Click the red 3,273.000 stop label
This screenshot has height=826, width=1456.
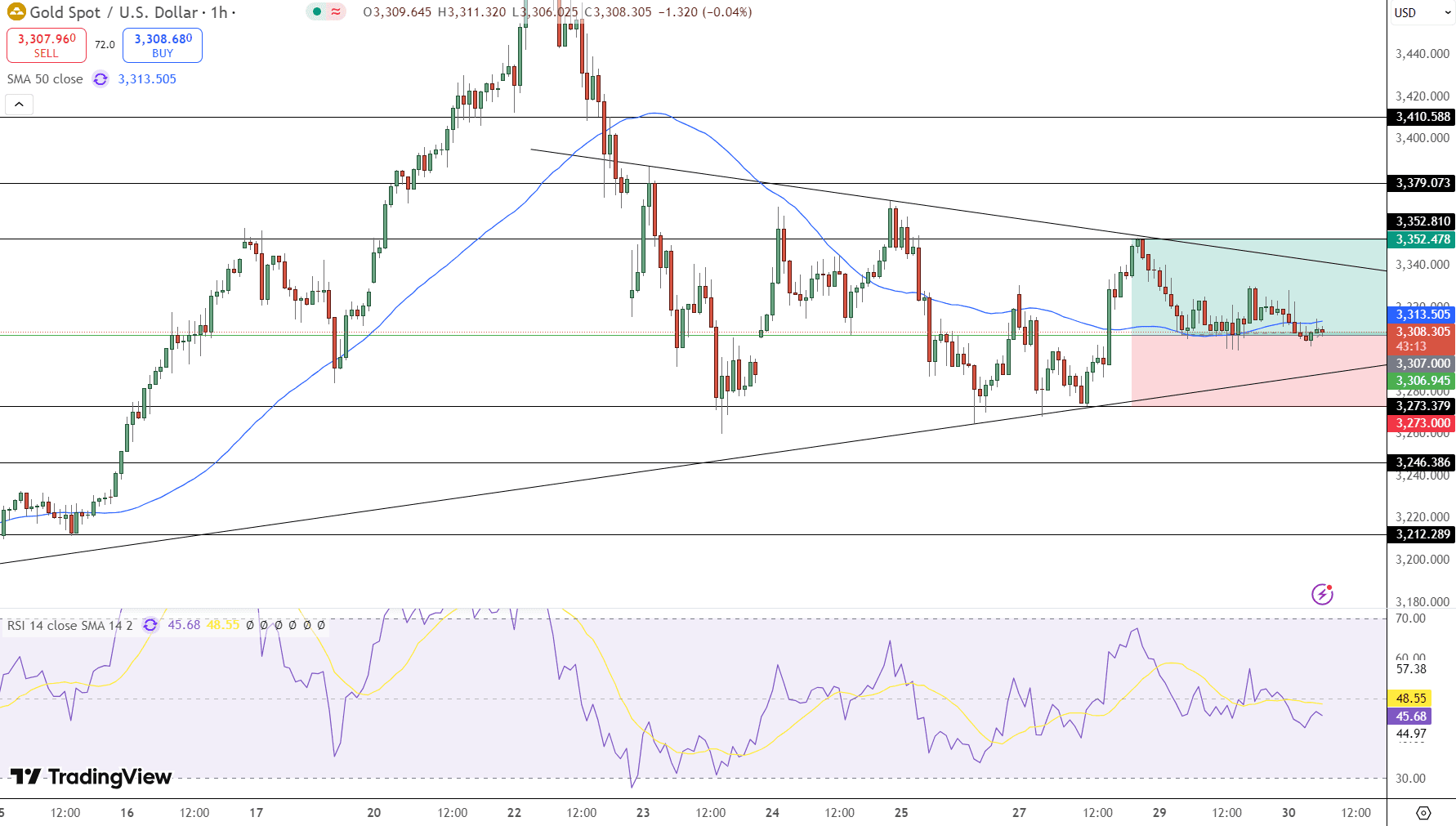pyautogui.click(x=1422, y=423)
